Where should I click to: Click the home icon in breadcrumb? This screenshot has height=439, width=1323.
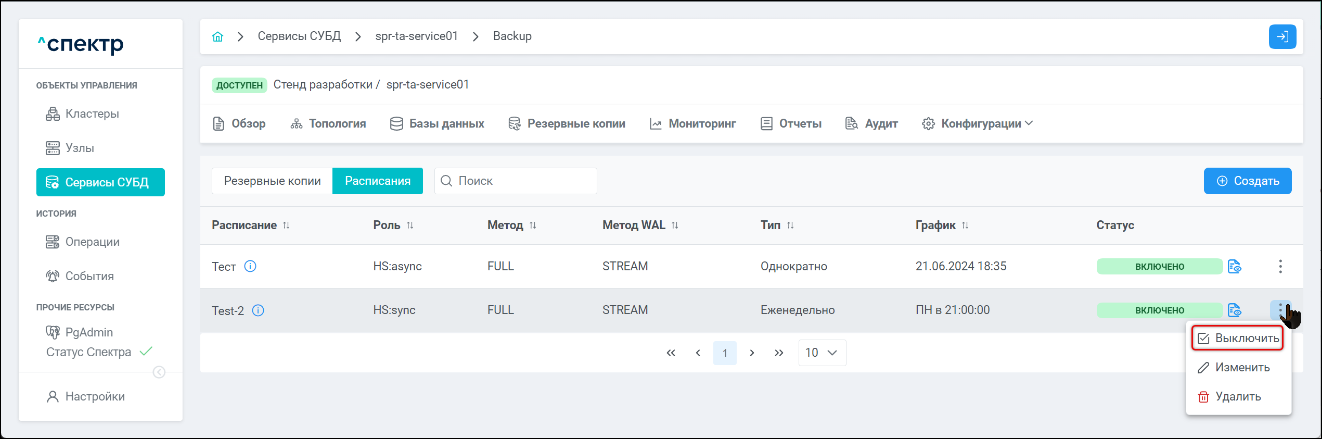coord(218,37)
